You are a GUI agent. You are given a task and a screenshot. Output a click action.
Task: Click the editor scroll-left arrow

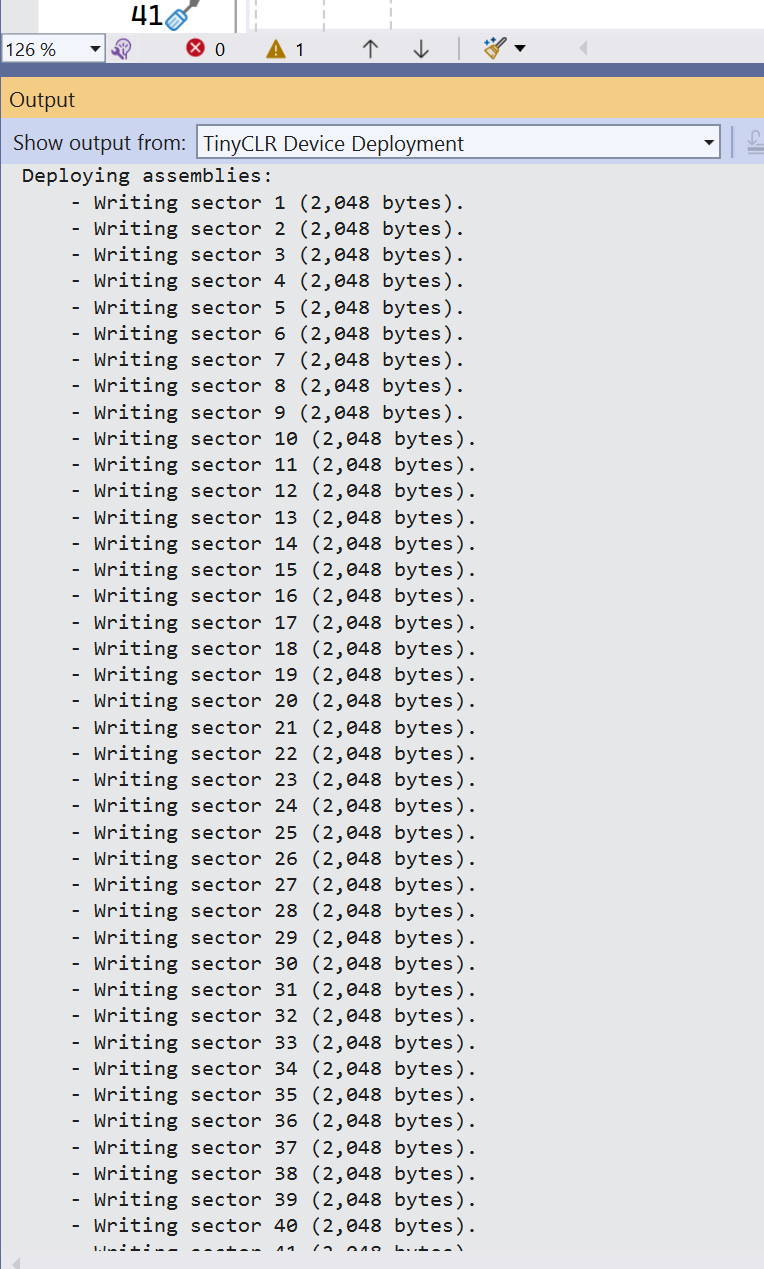pyautogui.click(x=583, y=48)
